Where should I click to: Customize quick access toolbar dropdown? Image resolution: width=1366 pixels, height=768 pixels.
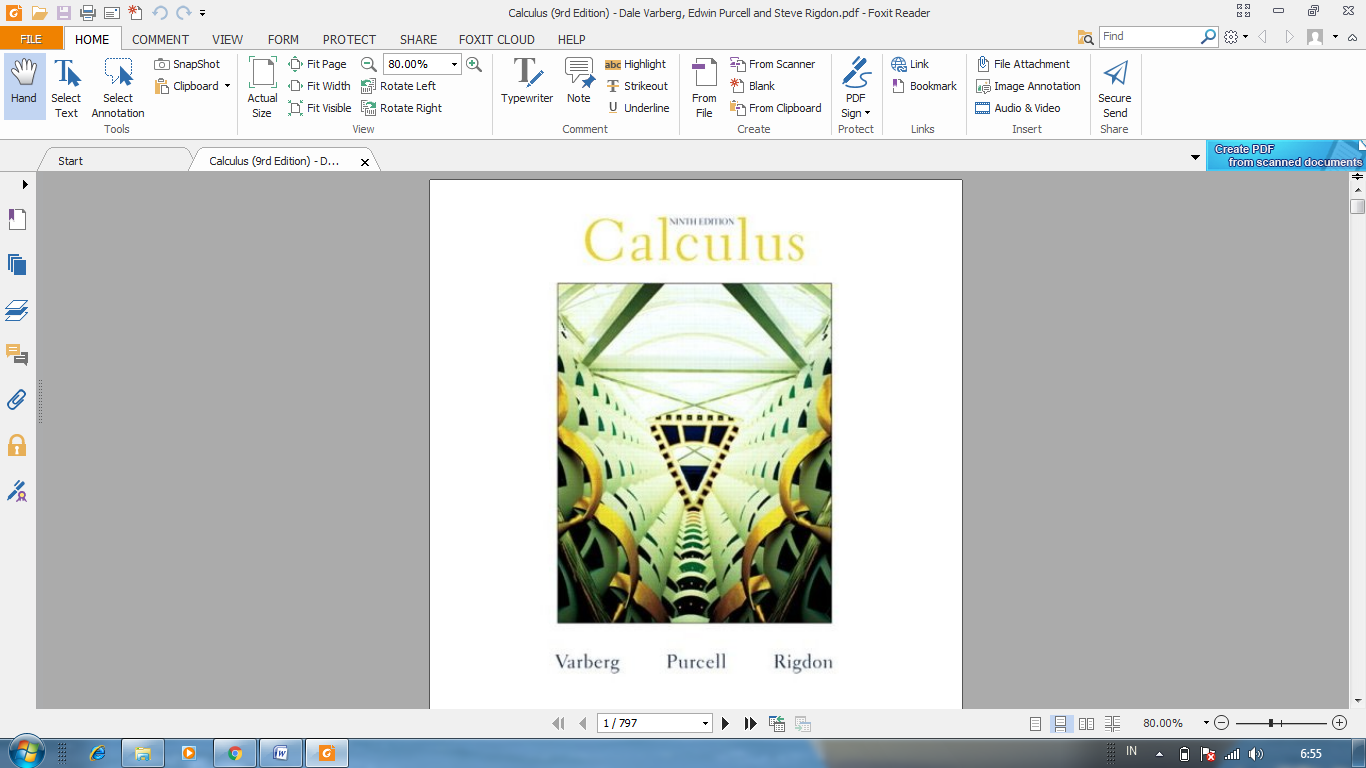pos(202,13)
